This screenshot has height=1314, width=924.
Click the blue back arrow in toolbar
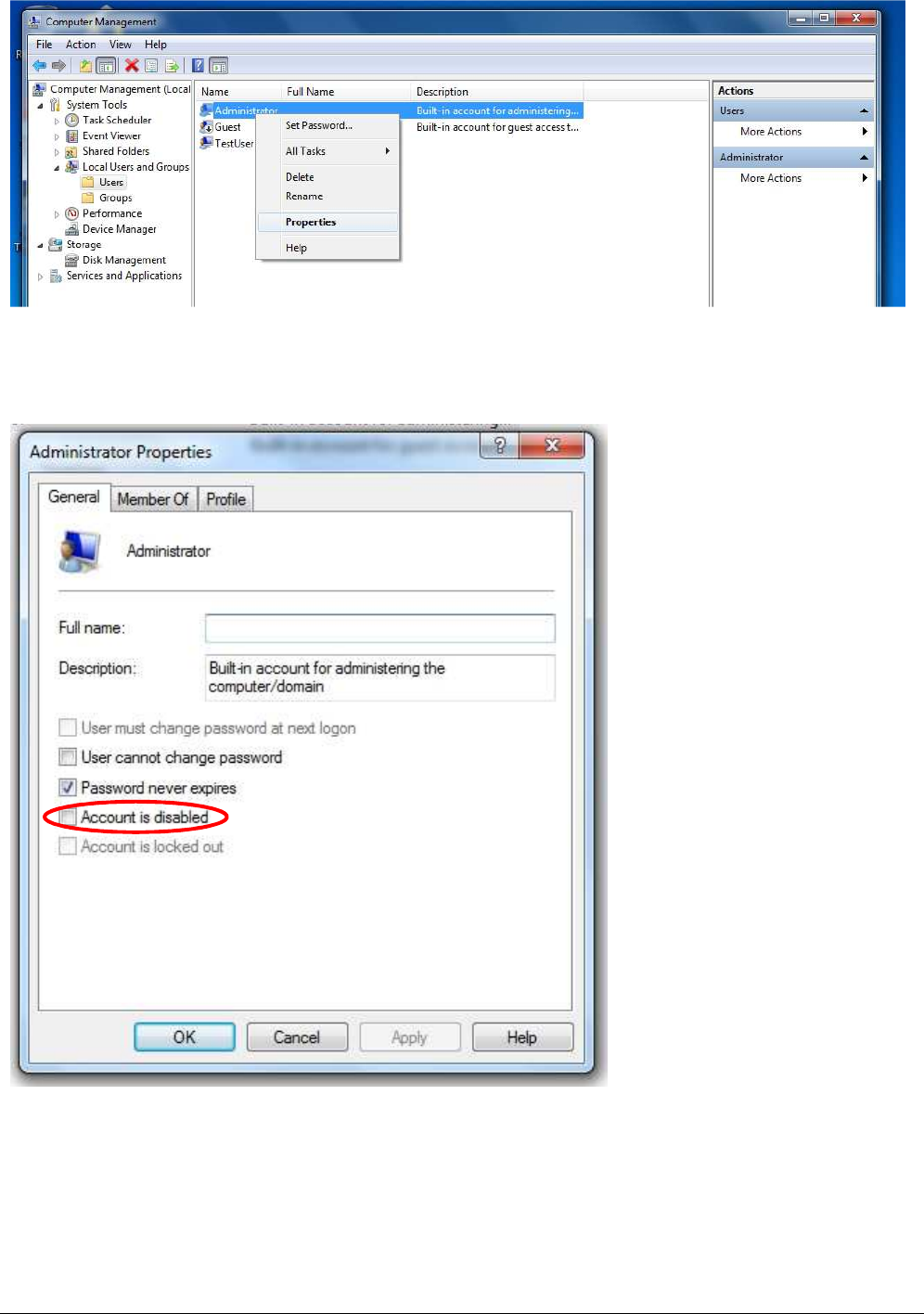click(x=39, y=66)
